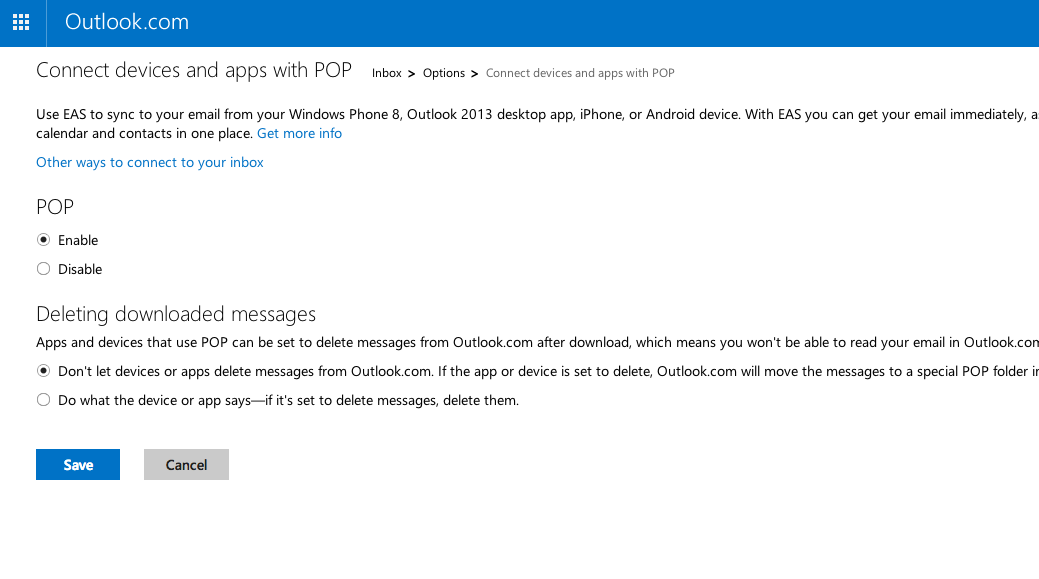The width and height of the screenshot is (1039, 579).
Task: Go to Options in the breadcrumb
Action: click(x=444, y=73)
